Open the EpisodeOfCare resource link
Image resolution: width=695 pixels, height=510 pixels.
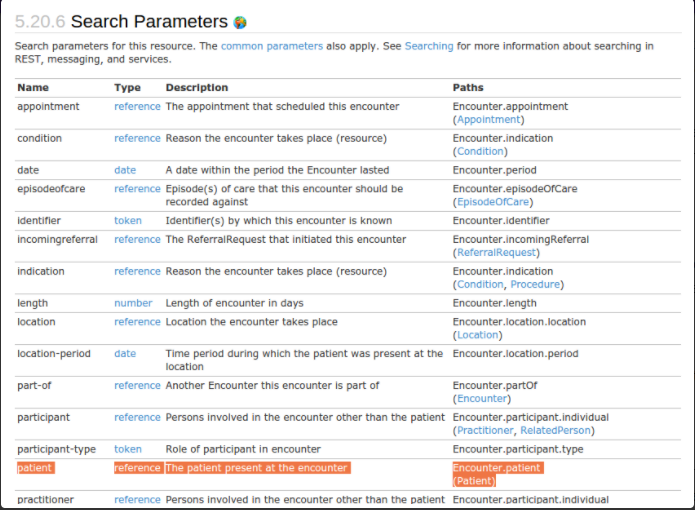coord(493,201)
